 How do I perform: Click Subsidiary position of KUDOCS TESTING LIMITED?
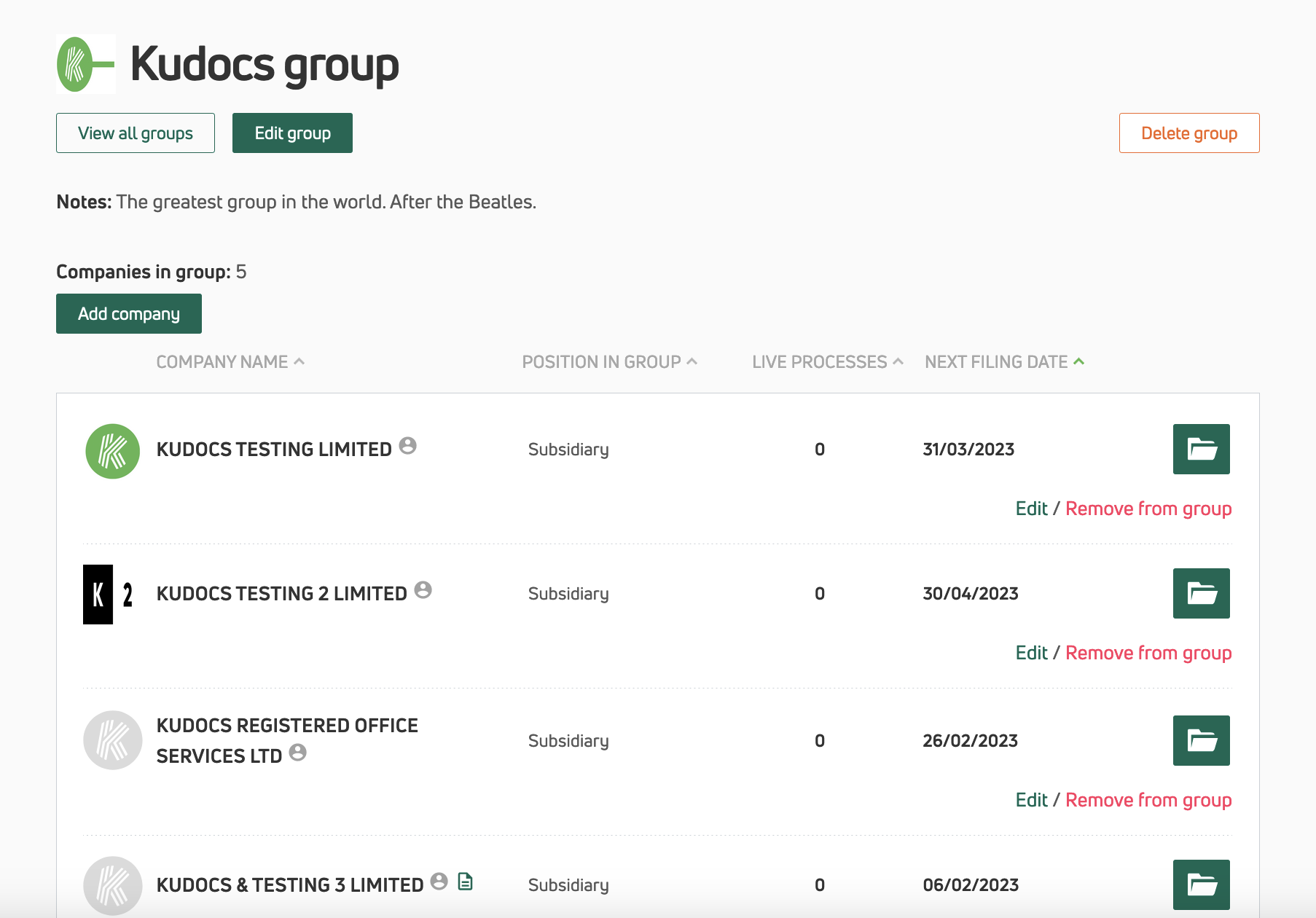click(568, 450)
